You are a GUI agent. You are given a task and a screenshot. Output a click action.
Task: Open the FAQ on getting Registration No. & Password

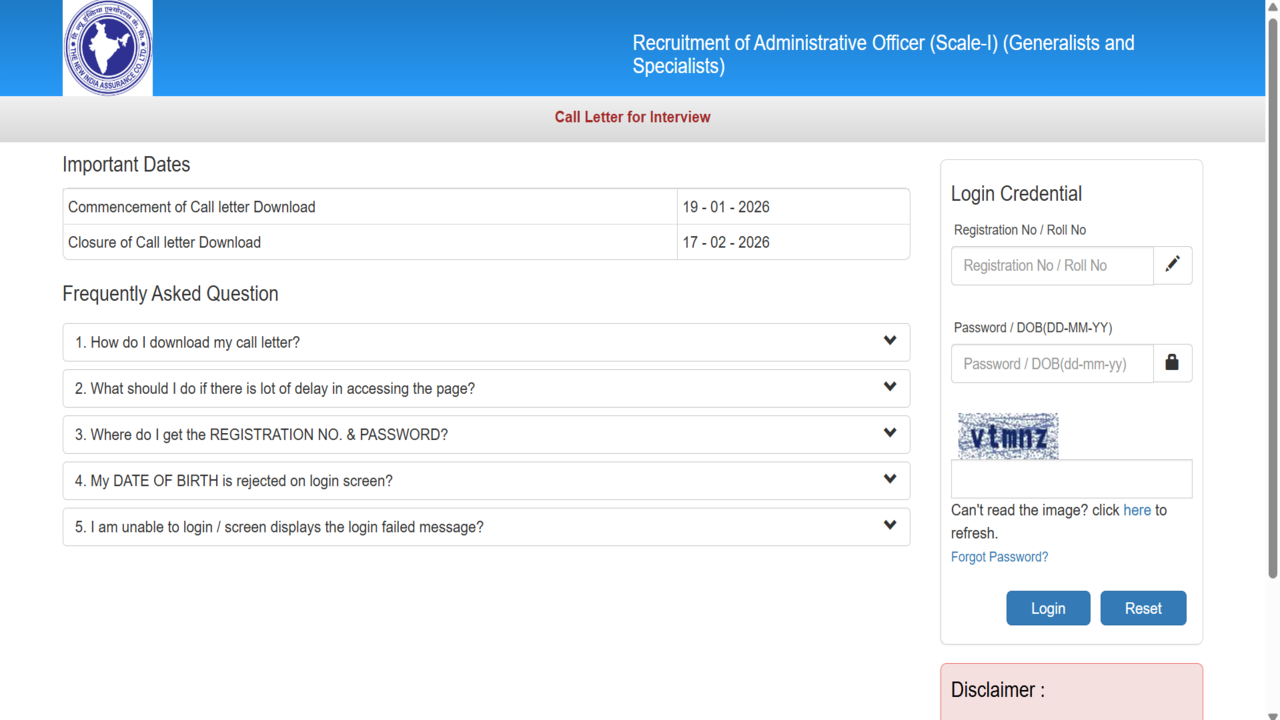pos(486,434)
